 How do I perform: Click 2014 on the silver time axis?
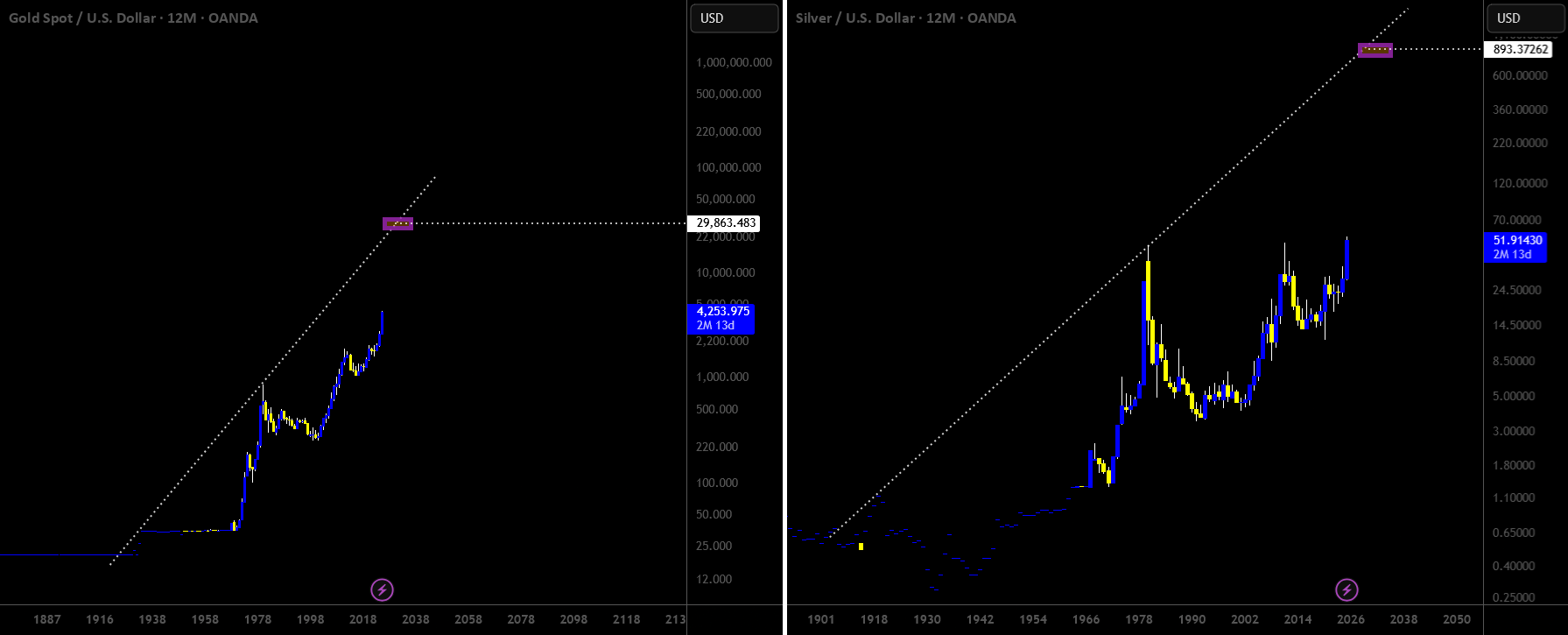[x=1297, y=619]
